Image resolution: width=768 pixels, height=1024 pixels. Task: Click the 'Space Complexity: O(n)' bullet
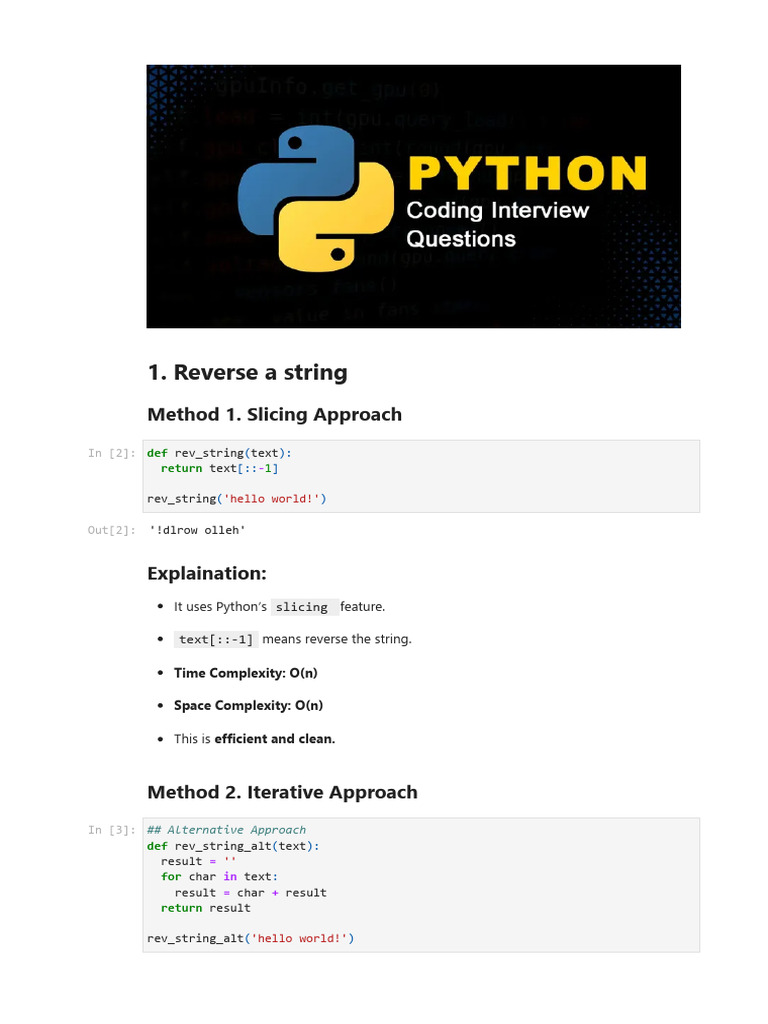(248, 706)
